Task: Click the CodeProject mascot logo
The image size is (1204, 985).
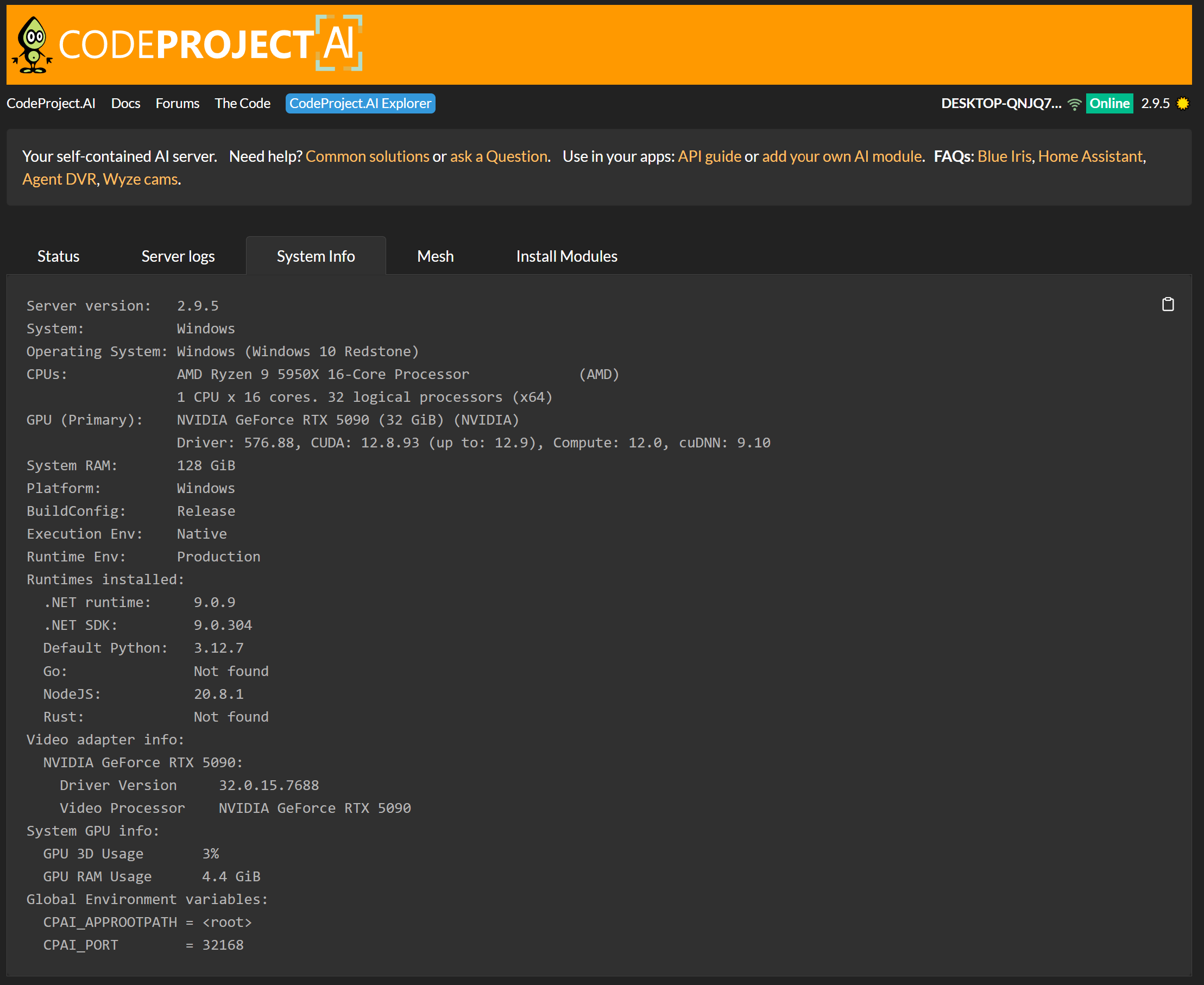Action: coord(33,46)
